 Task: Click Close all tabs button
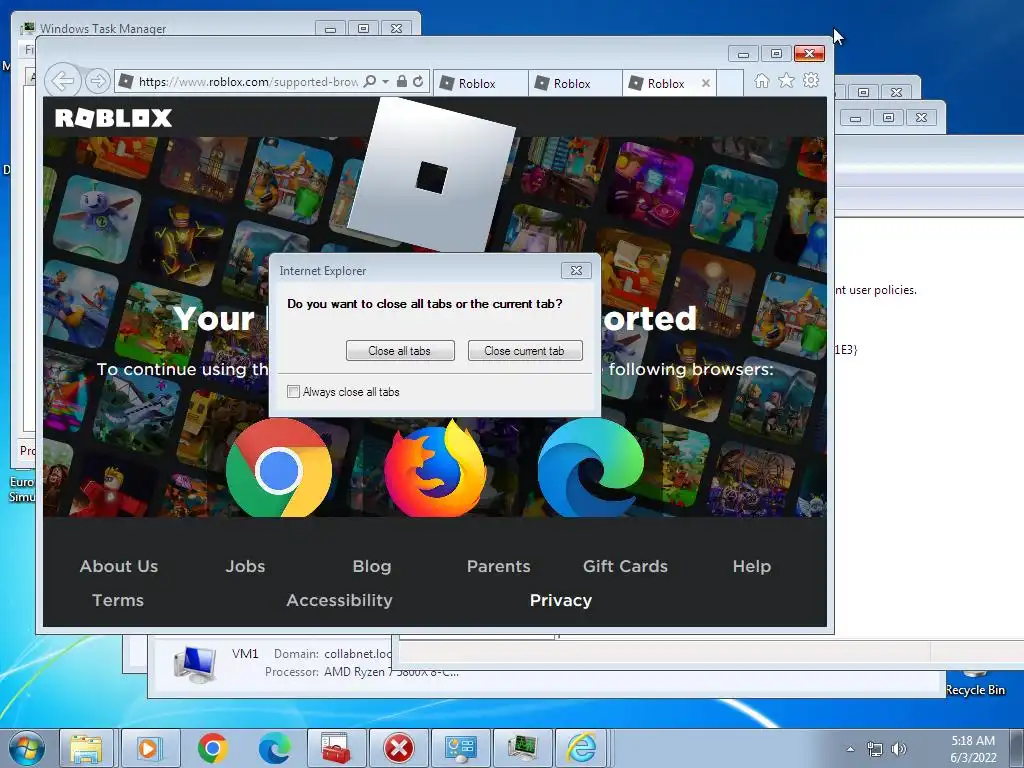pyautogui.click(x=400, y=351)
